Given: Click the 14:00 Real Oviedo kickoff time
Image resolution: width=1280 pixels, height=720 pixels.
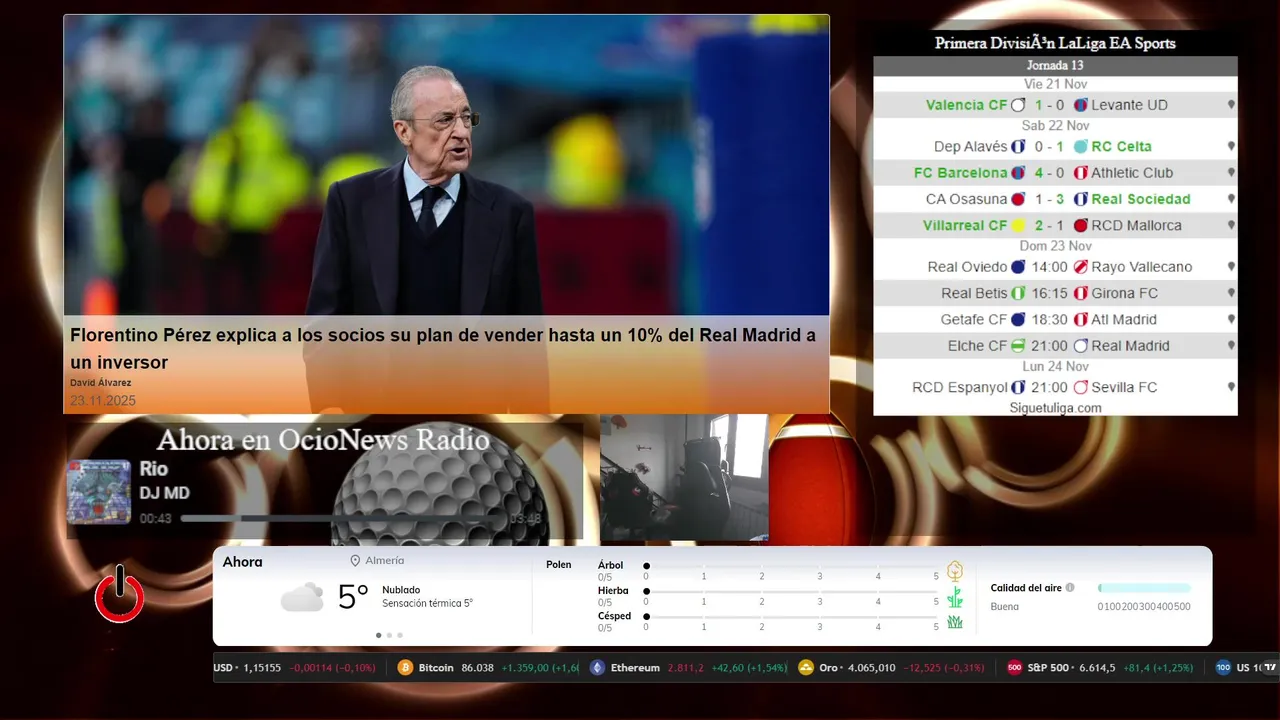Looking at the screenshot, I should click(1049, 267).
